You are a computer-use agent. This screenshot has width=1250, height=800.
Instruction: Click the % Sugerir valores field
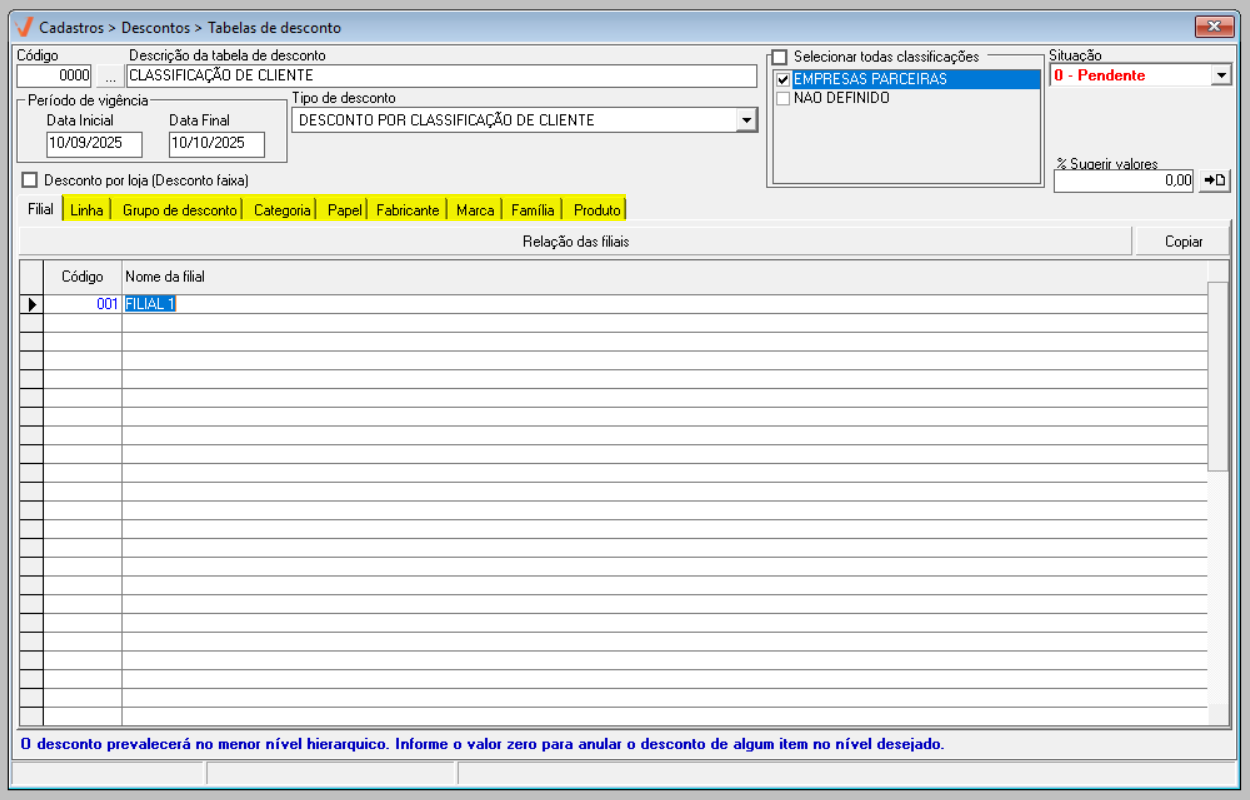(x=1124, y=181)
